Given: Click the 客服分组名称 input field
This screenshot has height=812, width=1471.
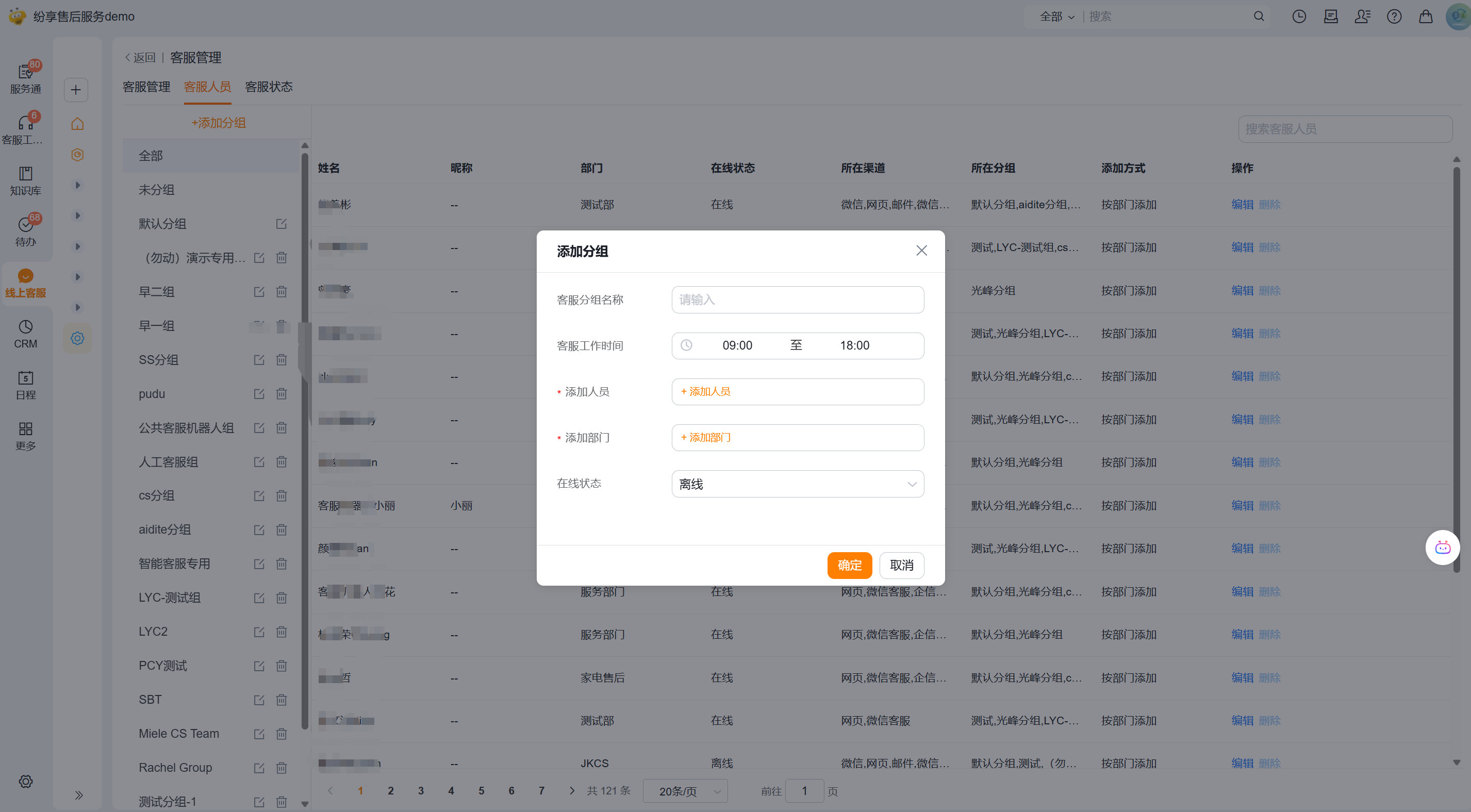Looking at the screenshot, I should 797,300.
